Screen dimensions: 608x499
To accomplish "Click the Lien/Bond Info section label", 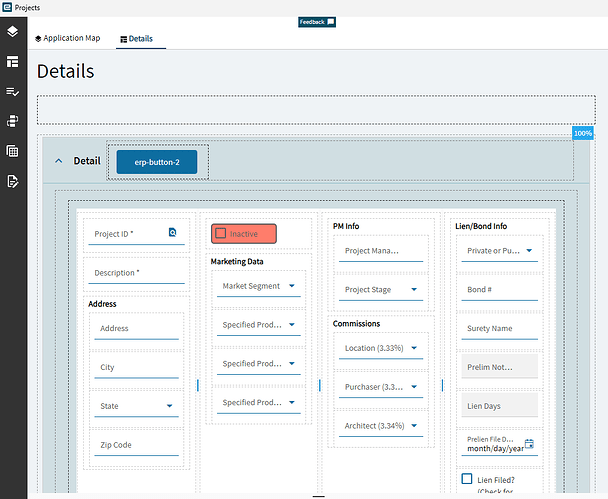I will click(481, 226).
